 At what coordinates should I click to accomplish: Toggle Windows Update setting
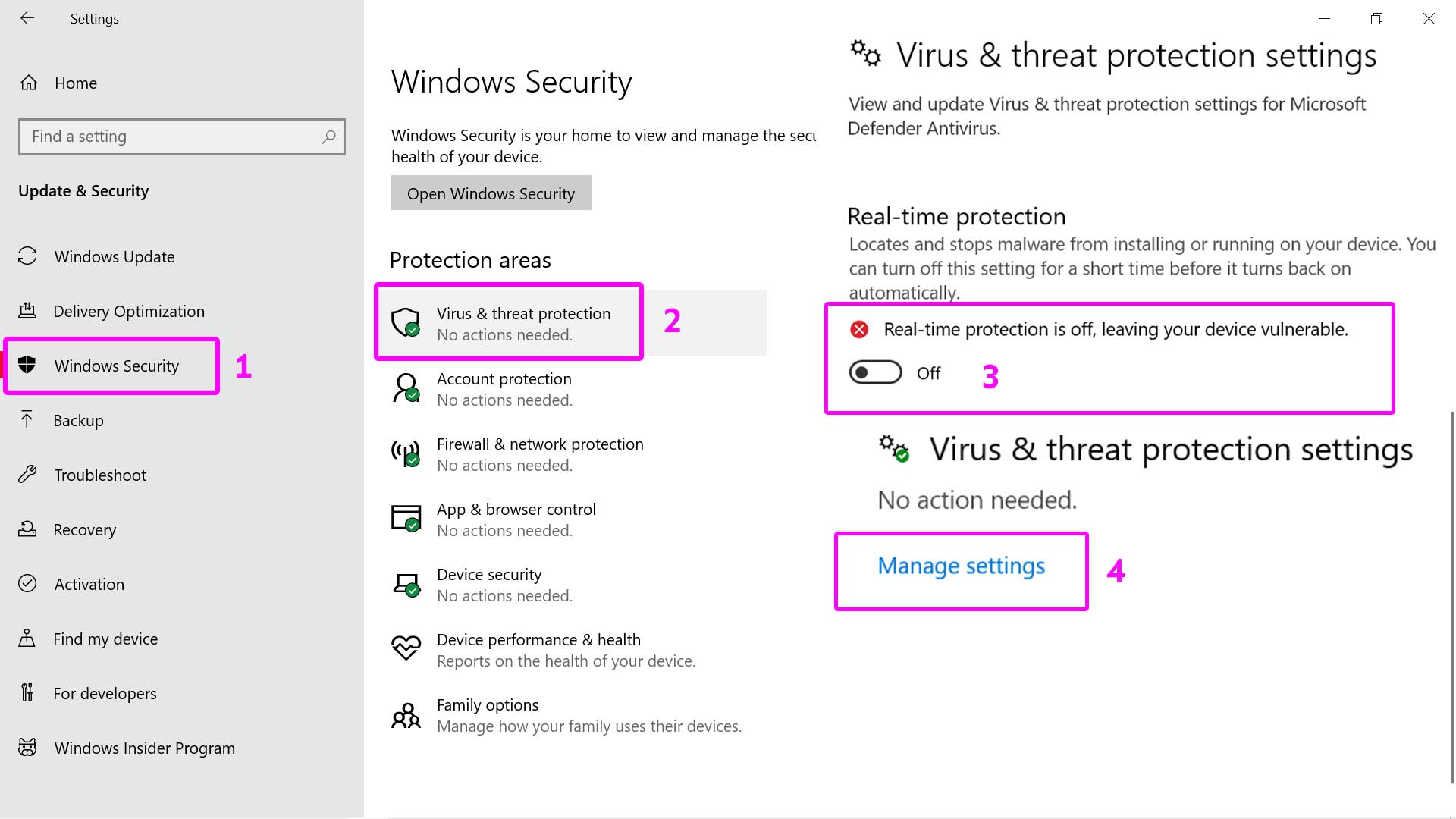pyautogui.click(x=112, y=256)
